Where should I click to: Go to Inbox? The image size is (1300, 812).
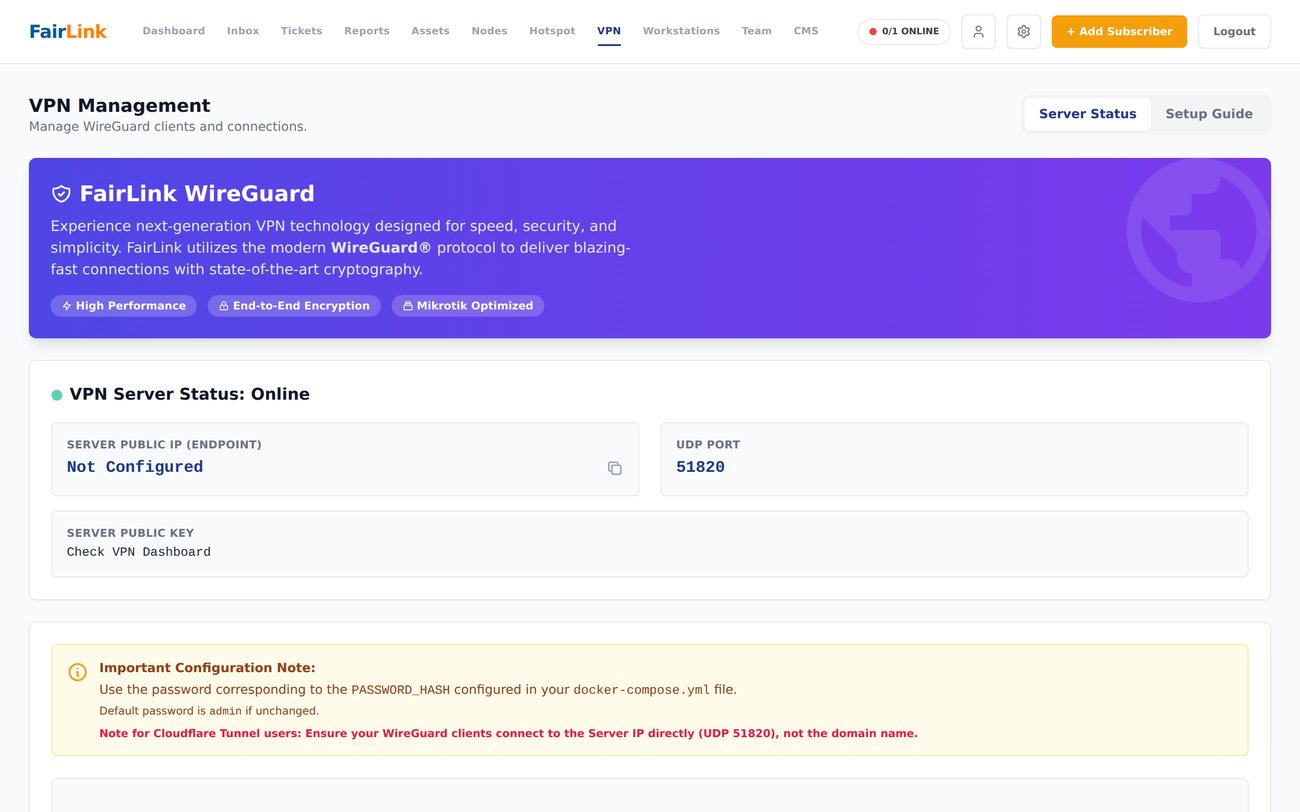click(x=243, y=31)
